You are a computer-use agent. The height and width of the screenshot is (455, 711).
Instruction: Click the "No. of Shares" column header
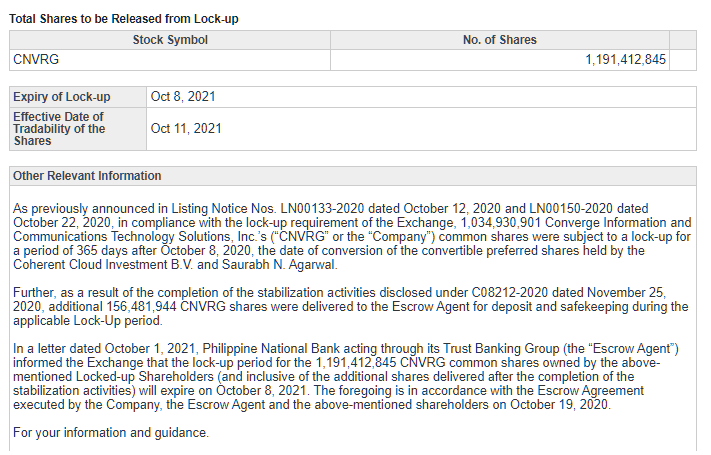[x=500, y=40]
